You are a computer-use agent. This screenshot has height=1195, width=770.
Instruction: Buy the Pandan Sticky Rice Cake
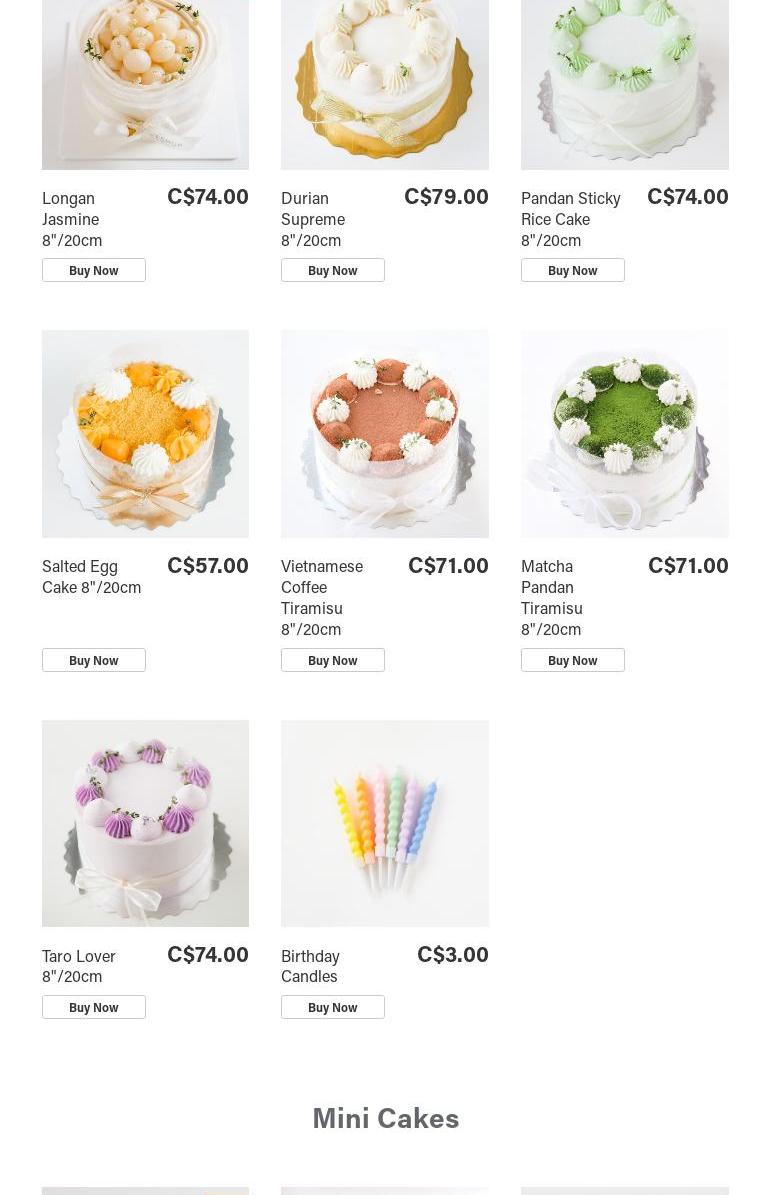tap(573, 271)
